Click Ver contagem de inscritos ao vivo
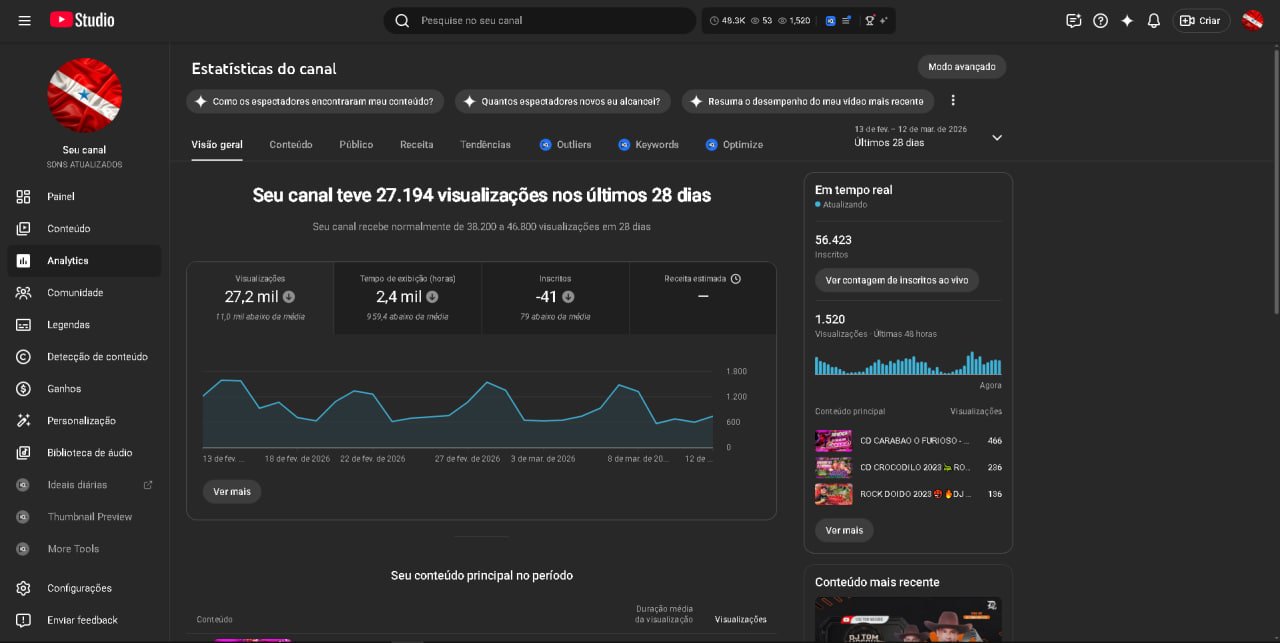This screenshot has width=1280, height=643. [x=896, y=280]
